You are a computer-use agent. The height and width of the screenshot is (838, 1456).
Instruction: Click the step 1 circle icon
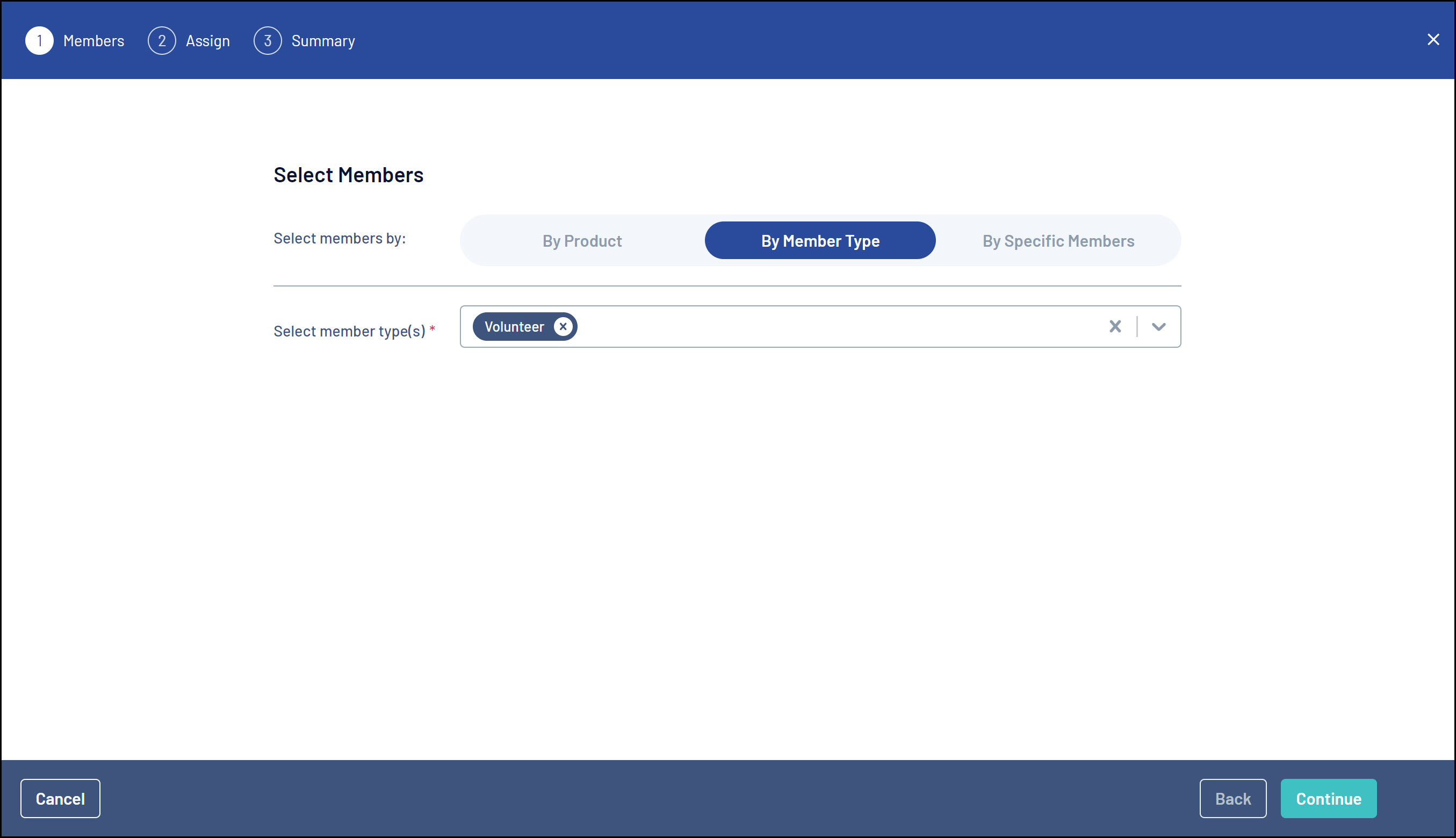point(39,41)
